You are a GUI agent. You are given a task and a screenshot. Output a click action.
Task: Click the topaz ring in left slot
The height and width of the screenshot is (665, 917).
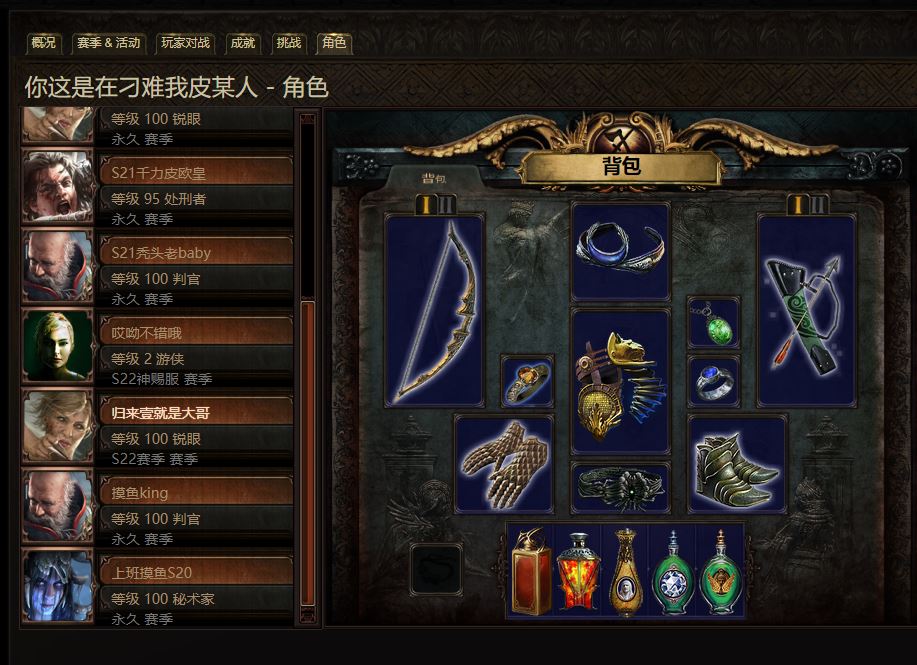[x=527, y=381]
